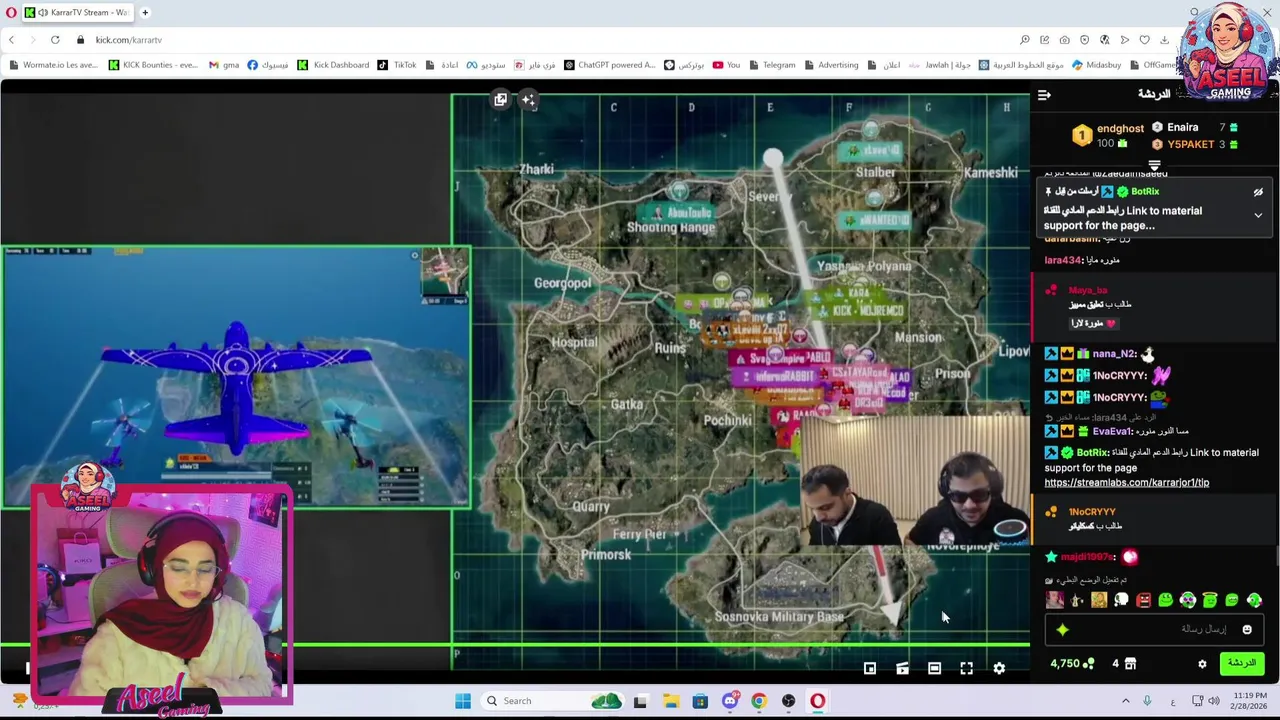
Task: Click the pop-out overlay icon on video
Action: (x=500, y=99)
